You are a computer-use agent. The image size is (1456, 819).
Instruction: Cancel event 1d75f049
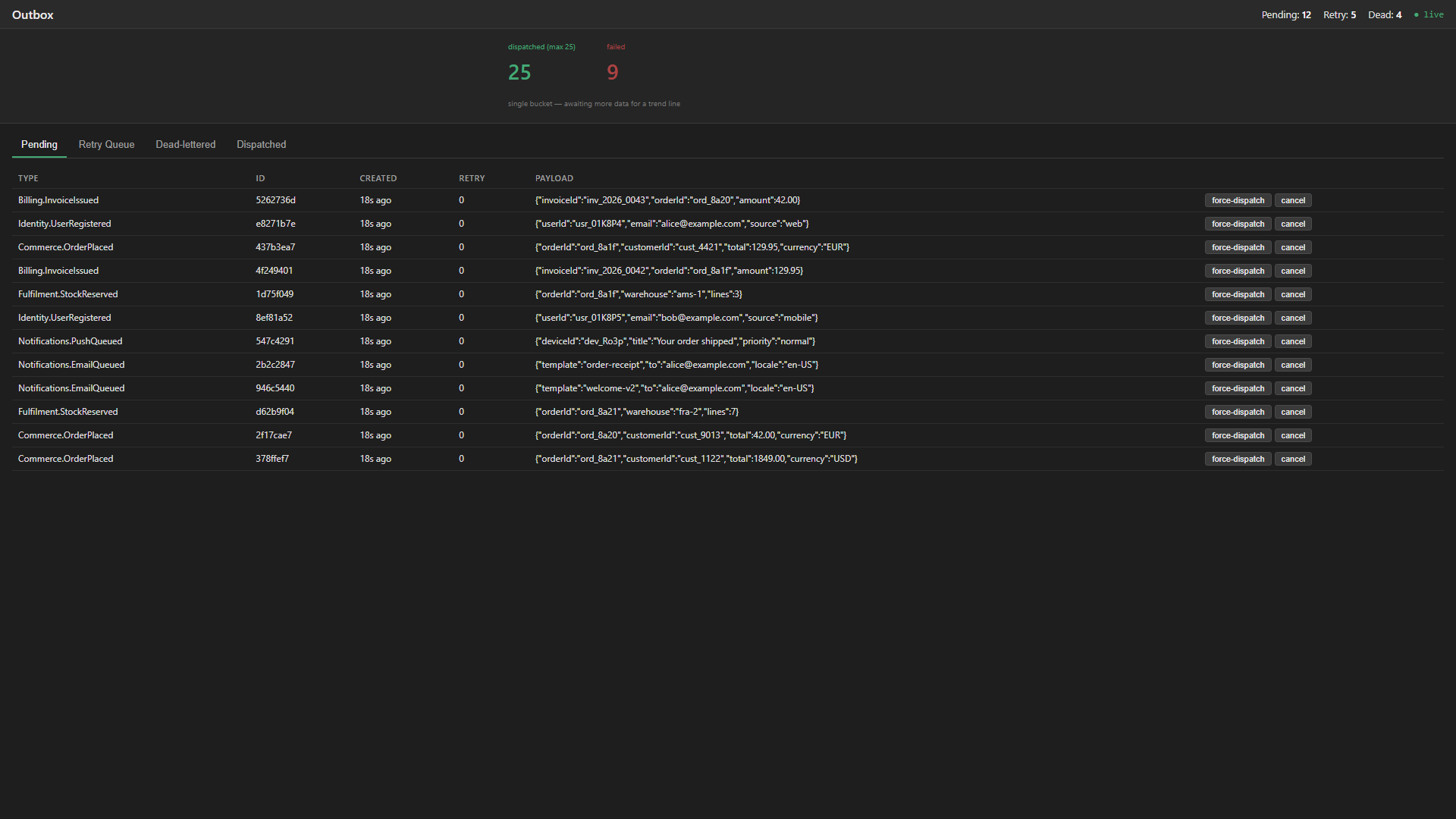(1293, 294)
